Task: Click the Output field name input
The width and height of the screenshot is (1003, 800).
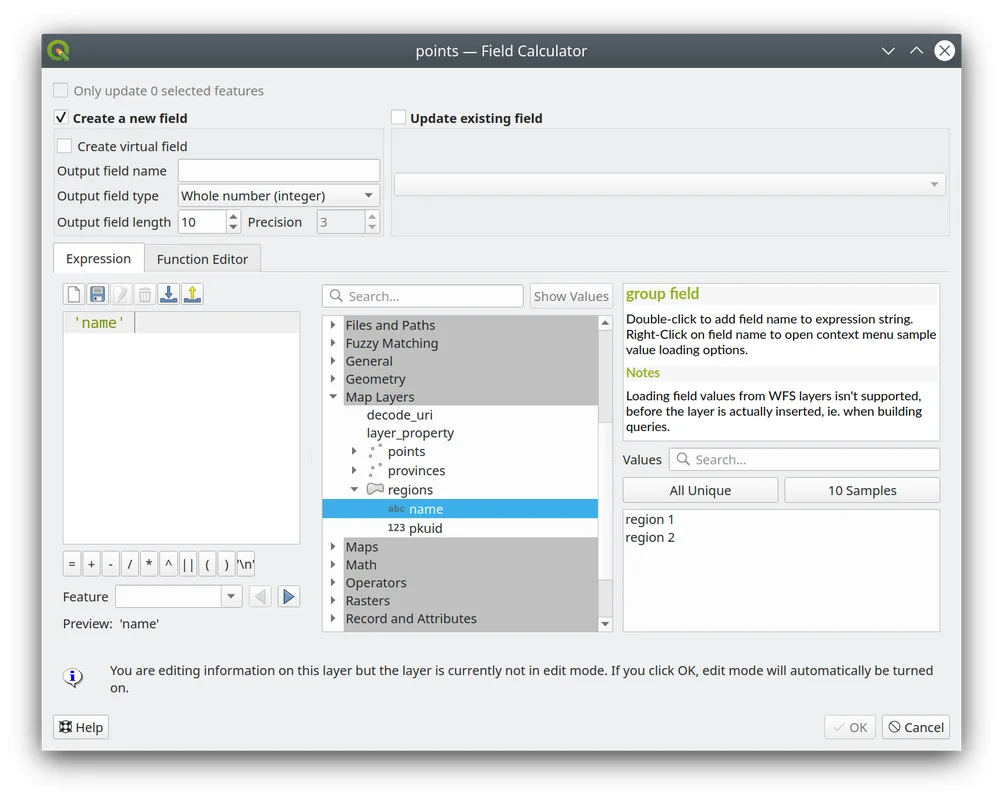Action: [x=279, y=171]
